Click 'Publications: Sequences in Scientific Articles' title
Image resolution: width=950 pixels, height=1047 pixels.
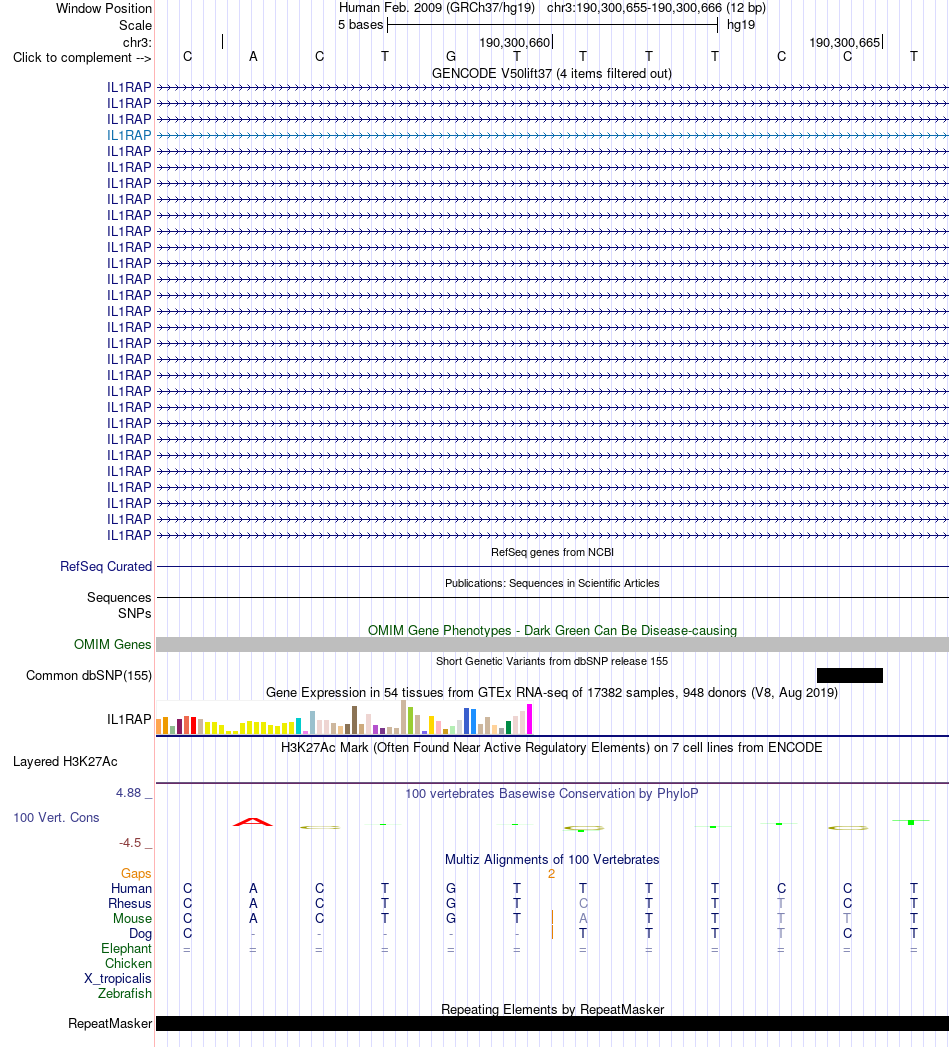552,583
